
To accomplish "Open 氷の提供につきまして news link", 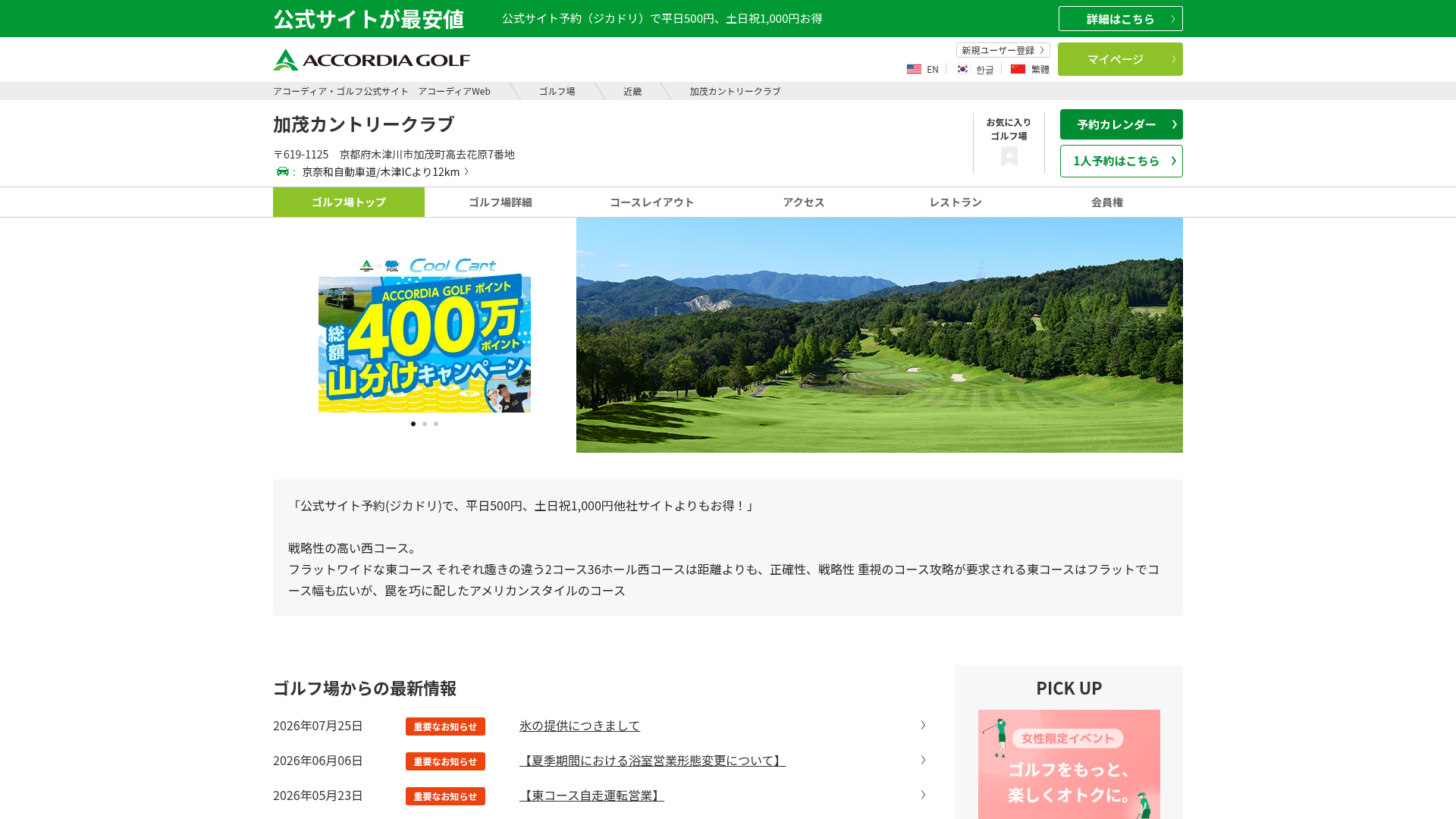I will 579,726.
